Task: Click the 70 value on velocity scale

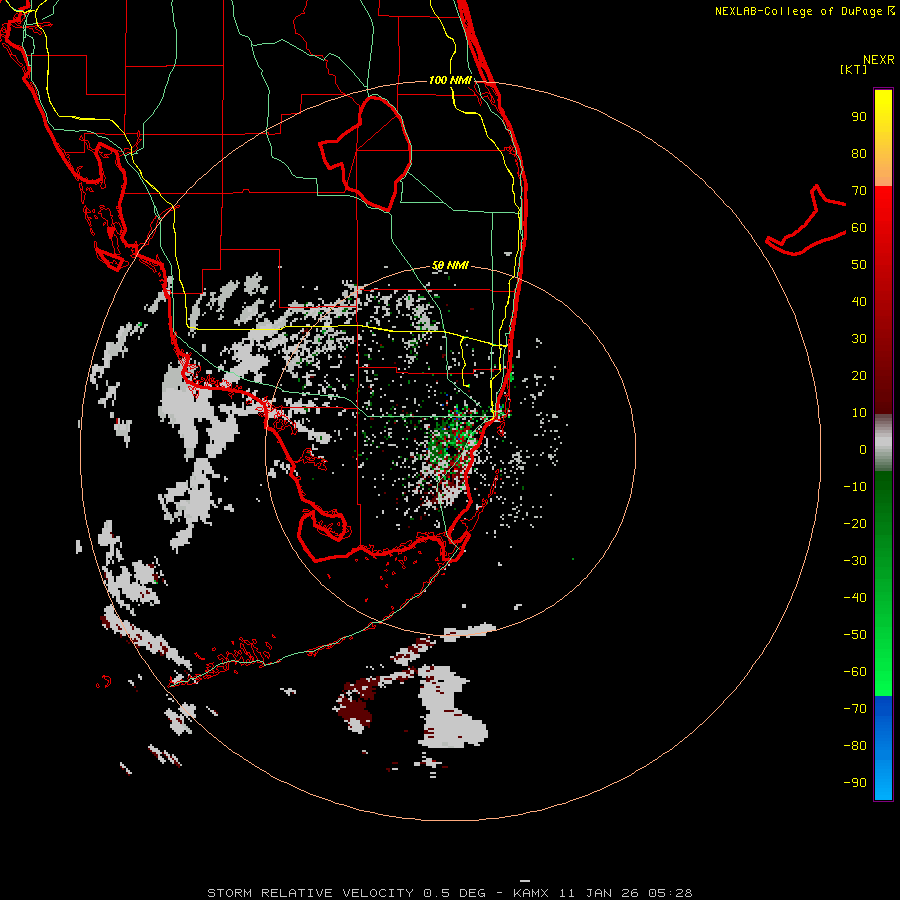Action: 859,191
